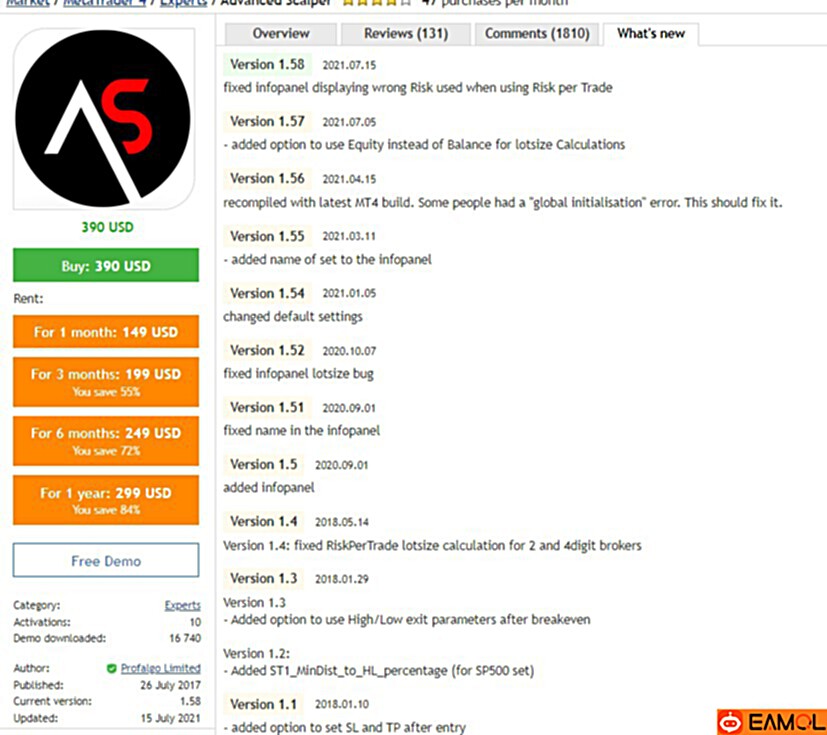Switch to the Reviews (131) tab
Viewport: 827px width, 735px height.
pyautogui.click(x=406, y=34)
